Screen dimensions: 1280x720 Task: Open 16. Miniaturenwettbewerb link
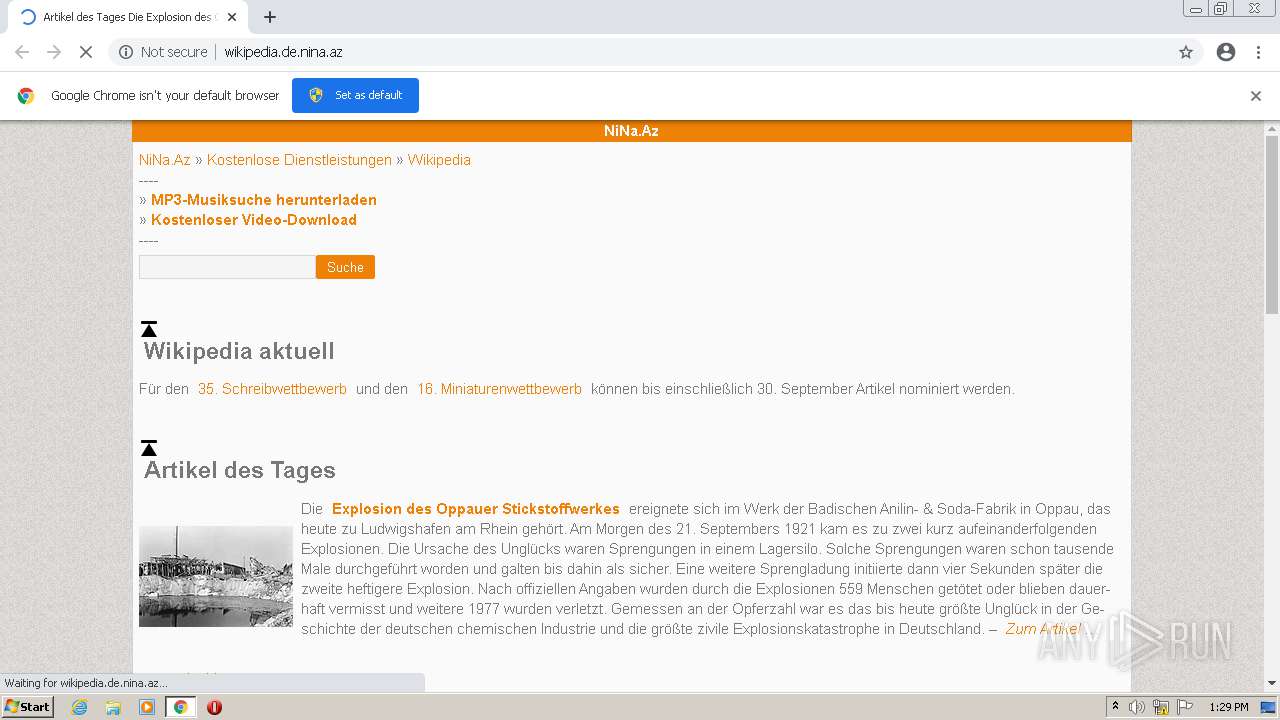[x=499, y=389]
